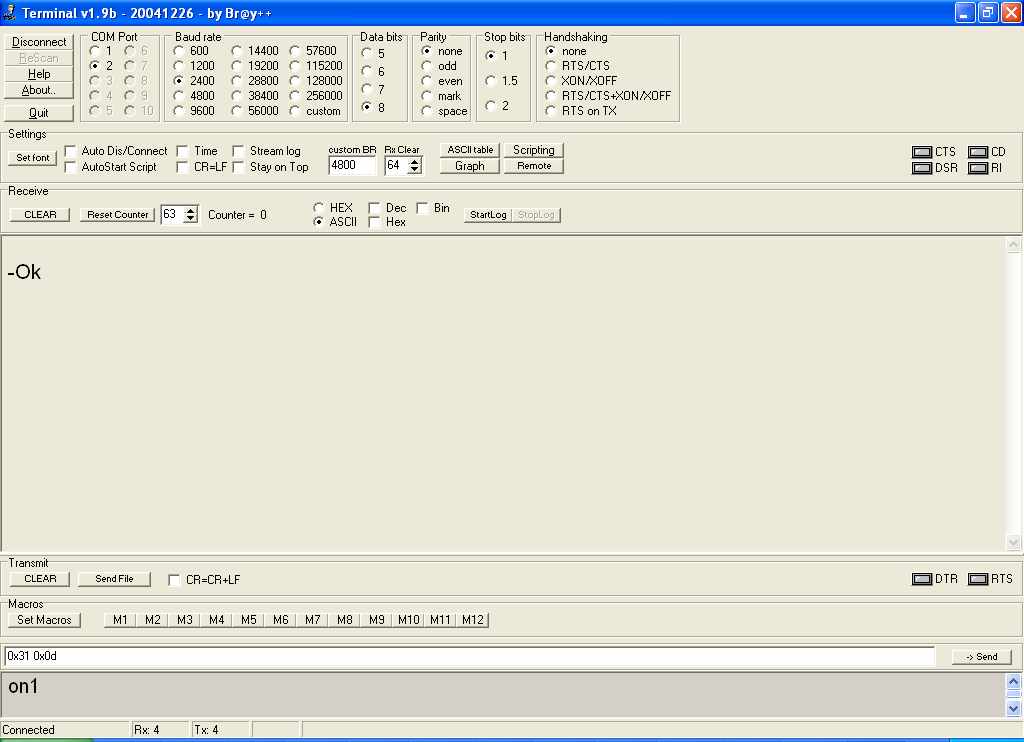Screen dimensions: 1024x742
Task: Click the CD status indicator
Action: 978,152
